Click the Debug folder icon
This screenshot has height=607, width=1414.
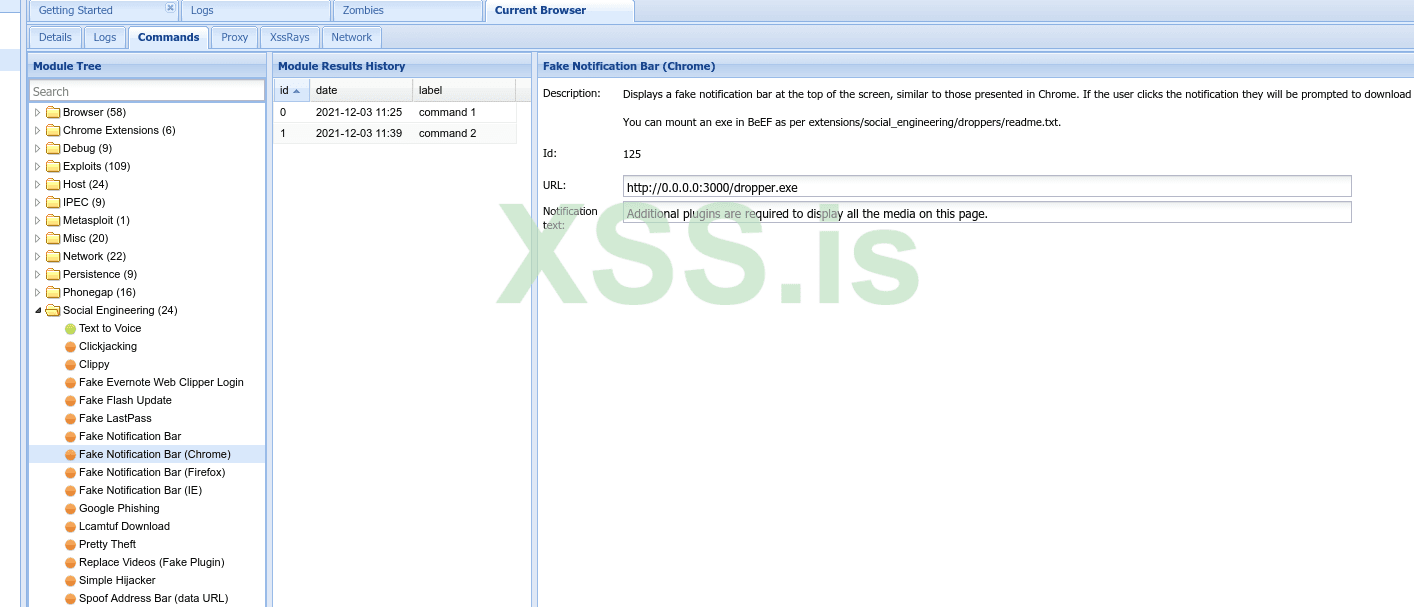[53, 148]
